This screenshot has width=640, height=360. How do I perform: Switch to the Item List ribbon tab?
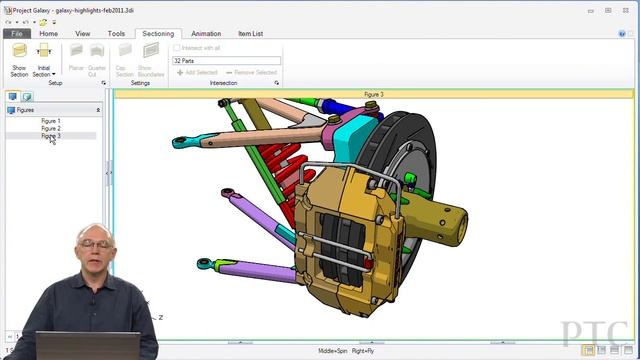click(x=251, y=33)
